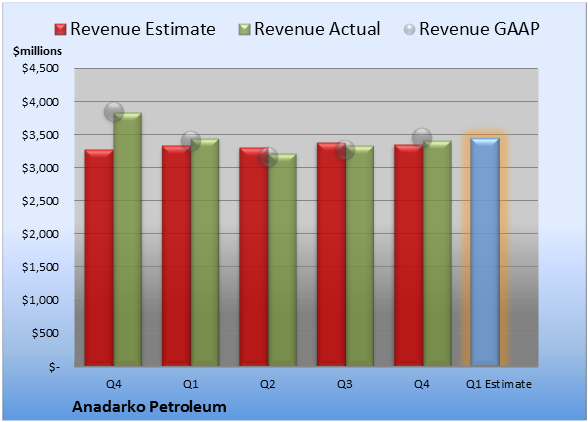Select the red Revenue Estimate bar for Q2
The height and width of the screenshot is (422, 588).
(x=254, y=257)
